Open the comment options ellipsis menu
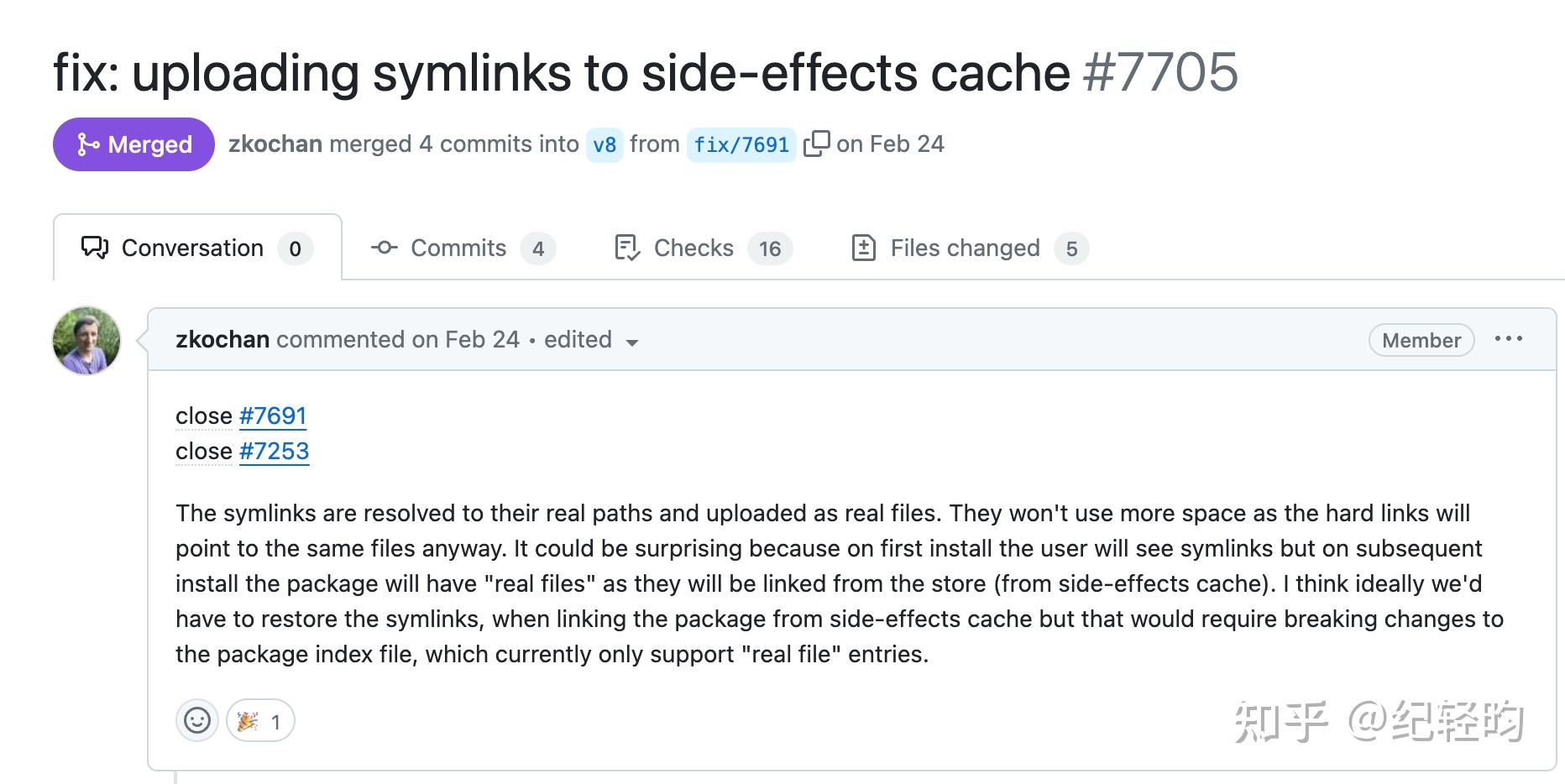 (x=1508, y=339)
